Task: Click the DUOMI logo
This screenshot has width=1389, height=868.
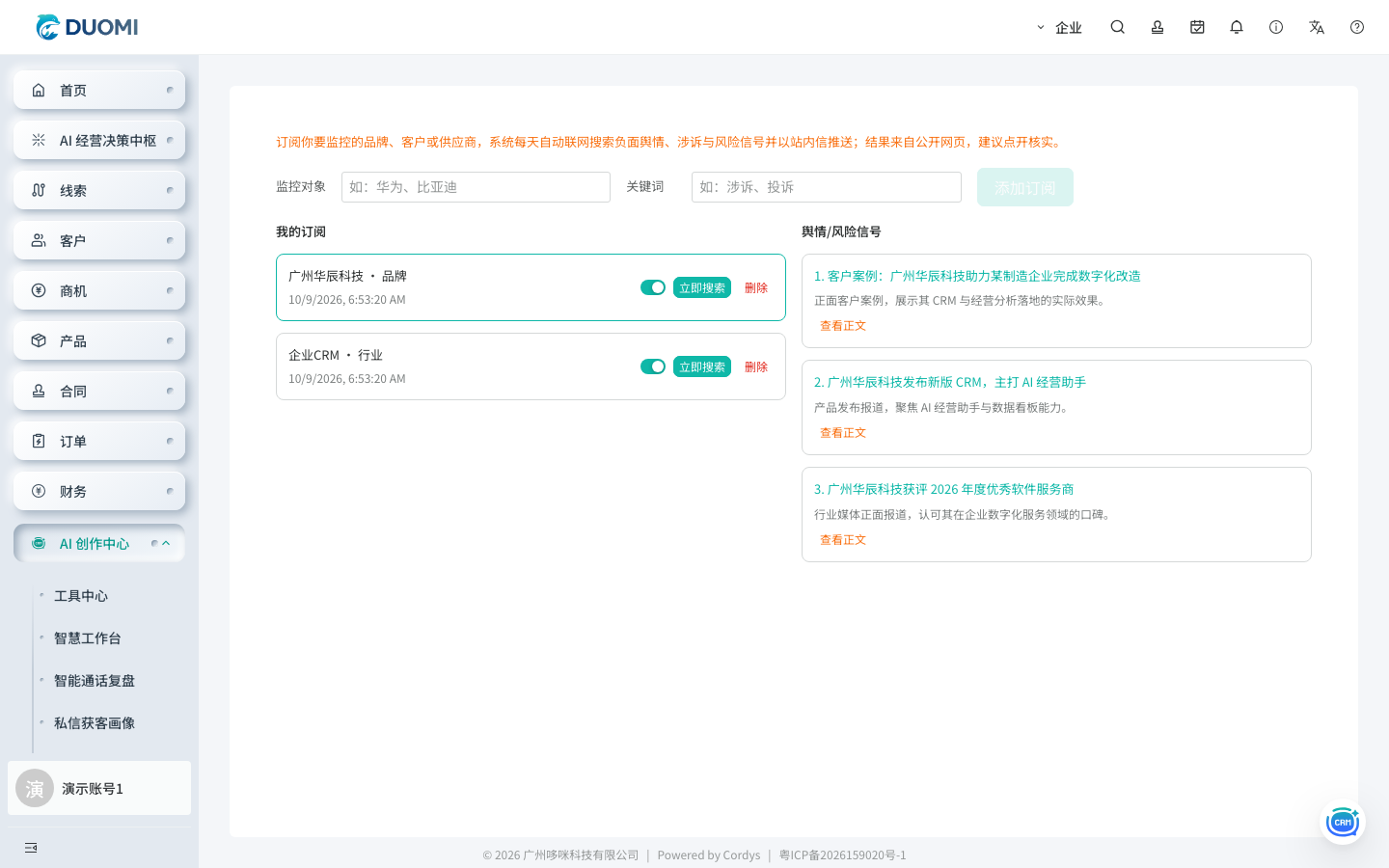Action: tap(87, 27)
